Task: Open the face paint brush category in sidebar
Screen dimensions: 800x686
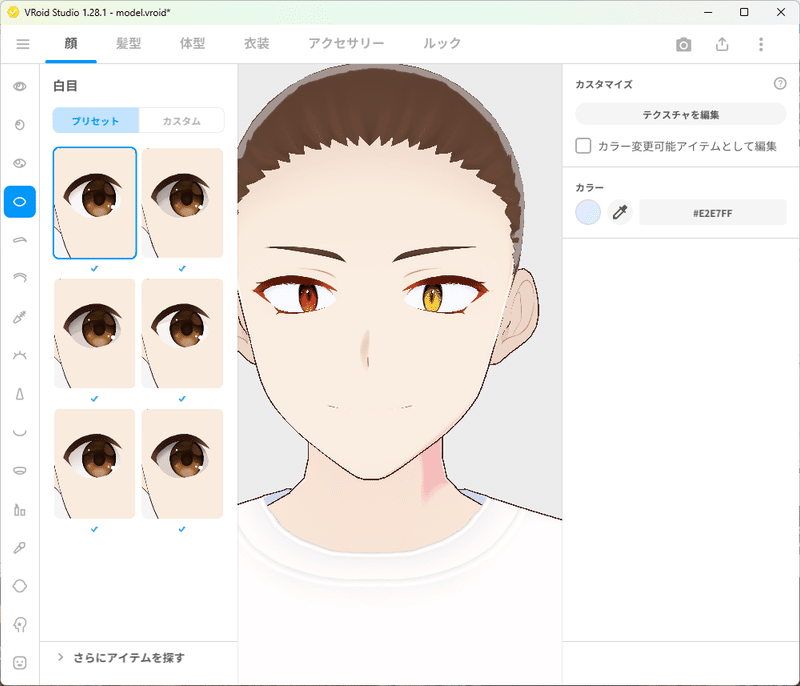Action: tap(20, 548)
